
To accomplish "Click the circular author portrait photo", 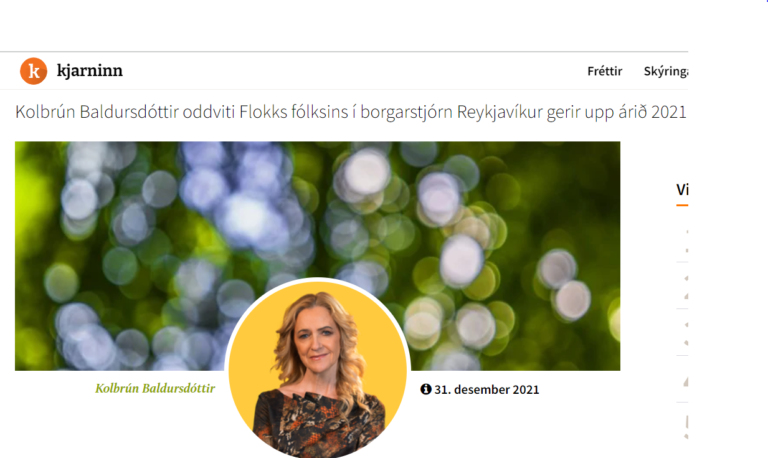I will click(318, 368).
